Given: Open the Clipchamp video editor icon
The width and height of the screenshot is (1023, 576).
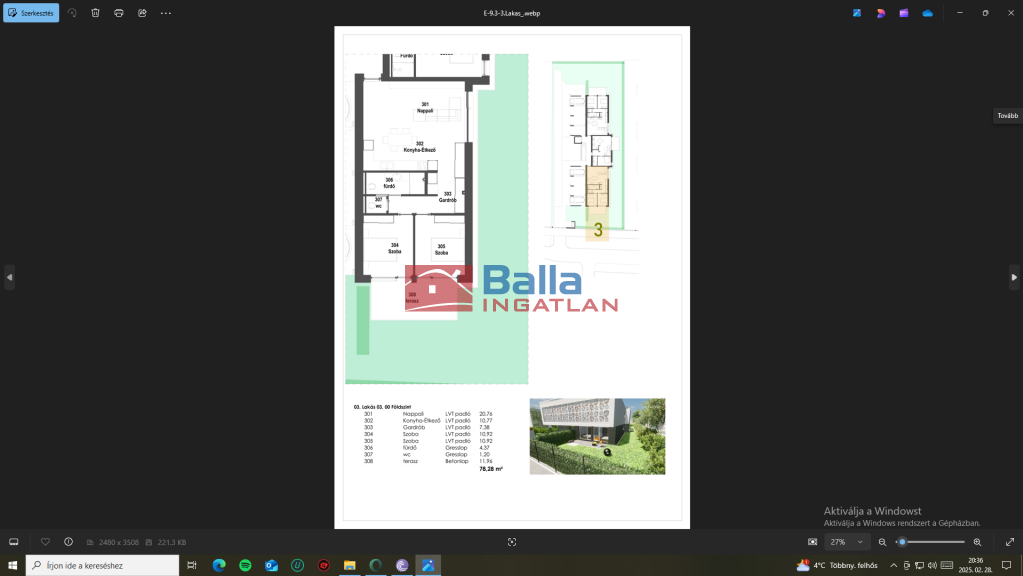Looking at the screenshot, I should pos(904,13).
